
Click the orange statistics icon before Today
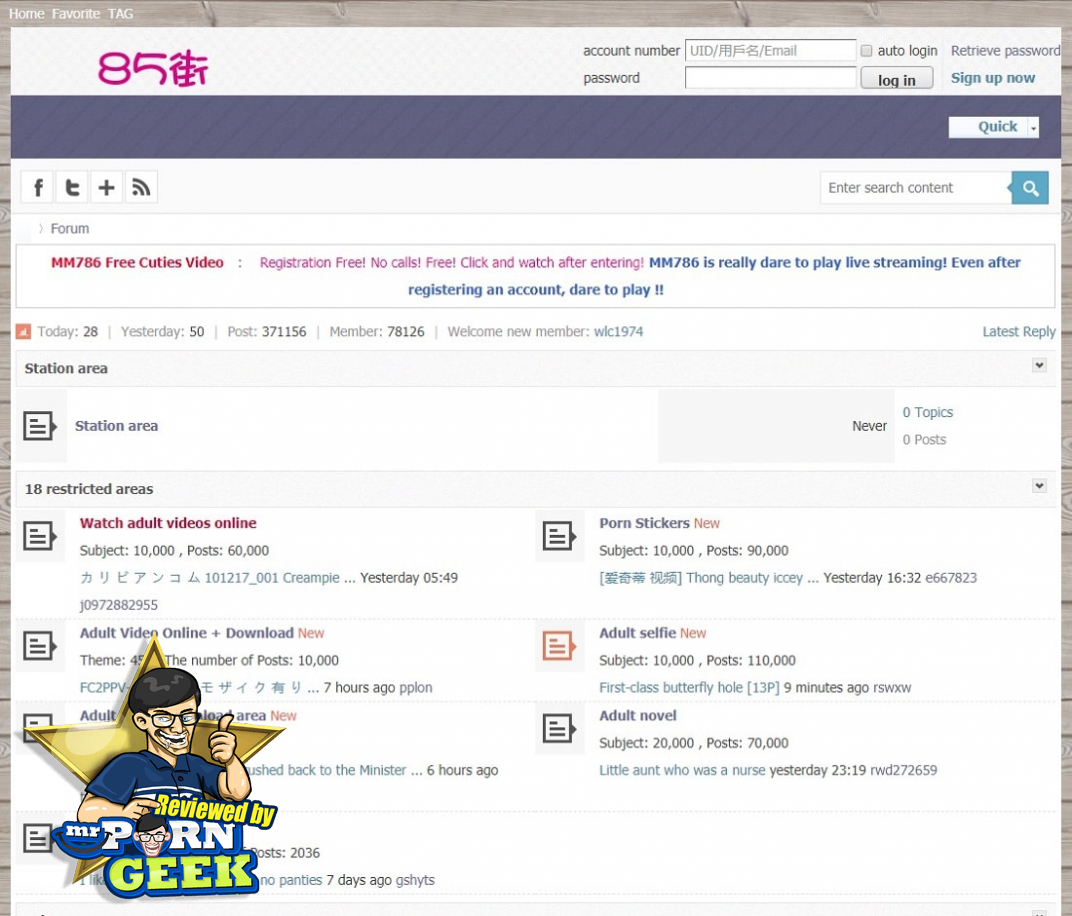coord(24,332)
